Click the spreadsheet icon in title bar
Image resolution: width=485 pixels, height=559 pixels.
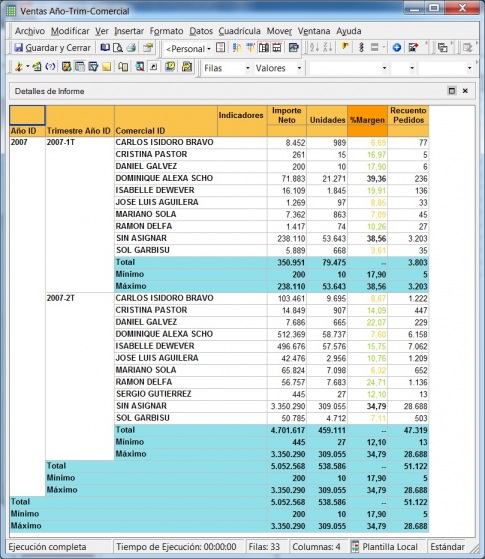pos(11,11)
